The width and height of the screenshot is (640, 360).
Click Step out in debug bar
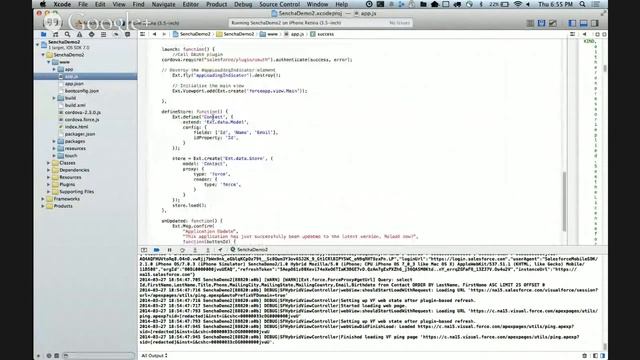tap(208, 250)
